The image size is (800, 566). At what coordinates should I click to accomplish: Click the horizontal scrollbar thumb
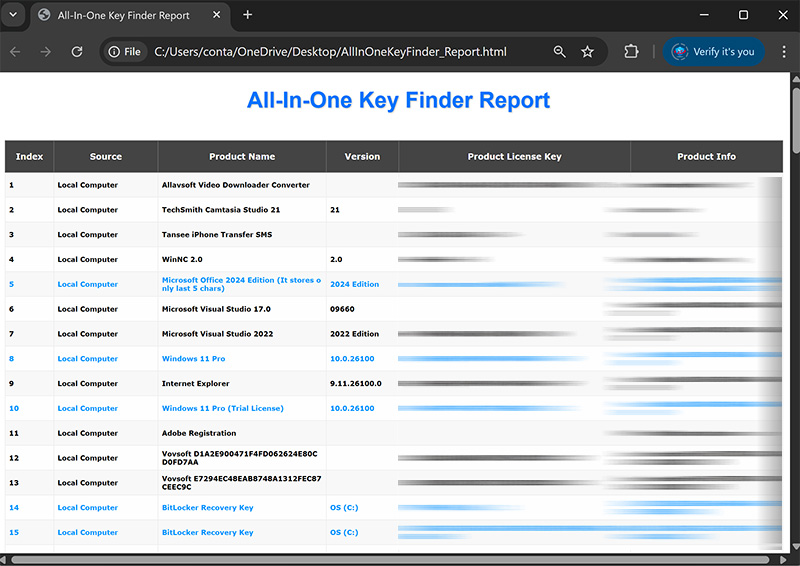390,560
